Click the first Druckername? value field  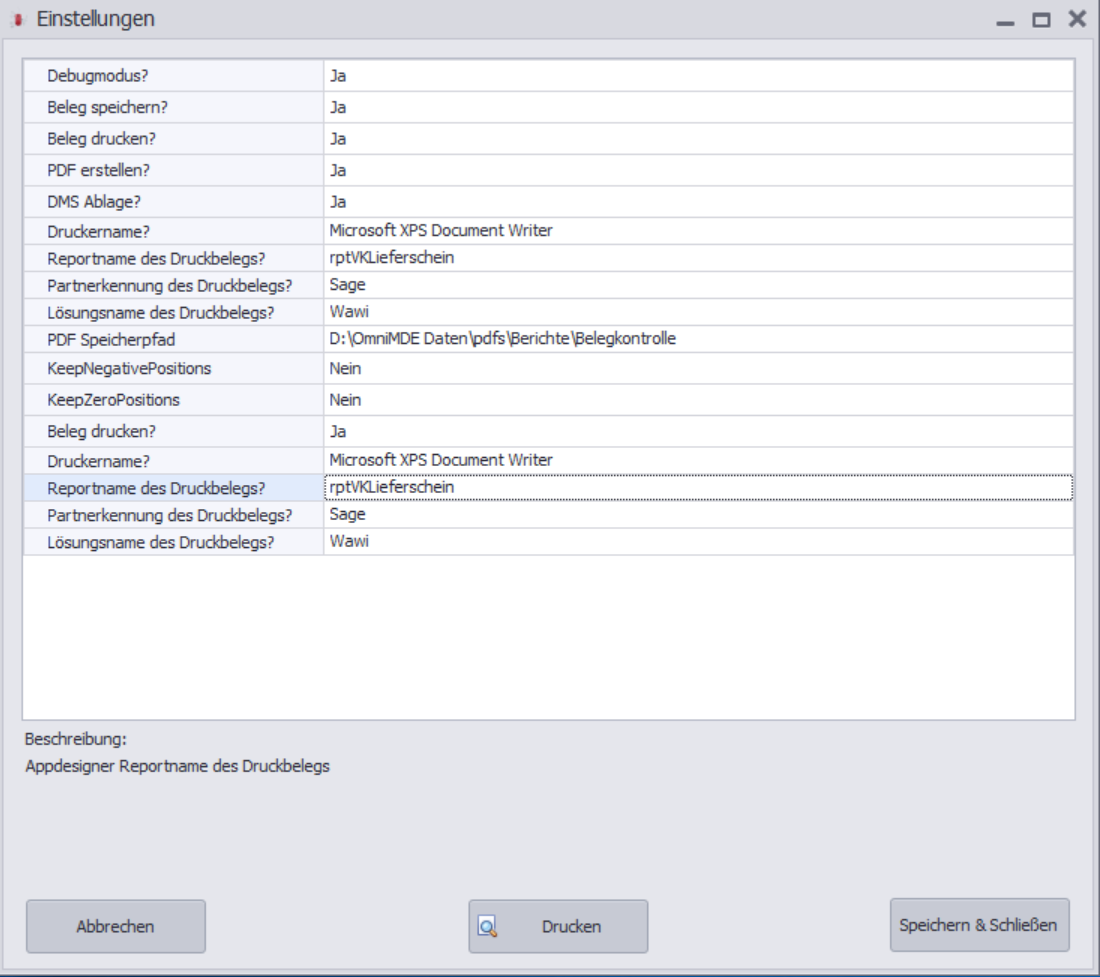pos(699,231)
